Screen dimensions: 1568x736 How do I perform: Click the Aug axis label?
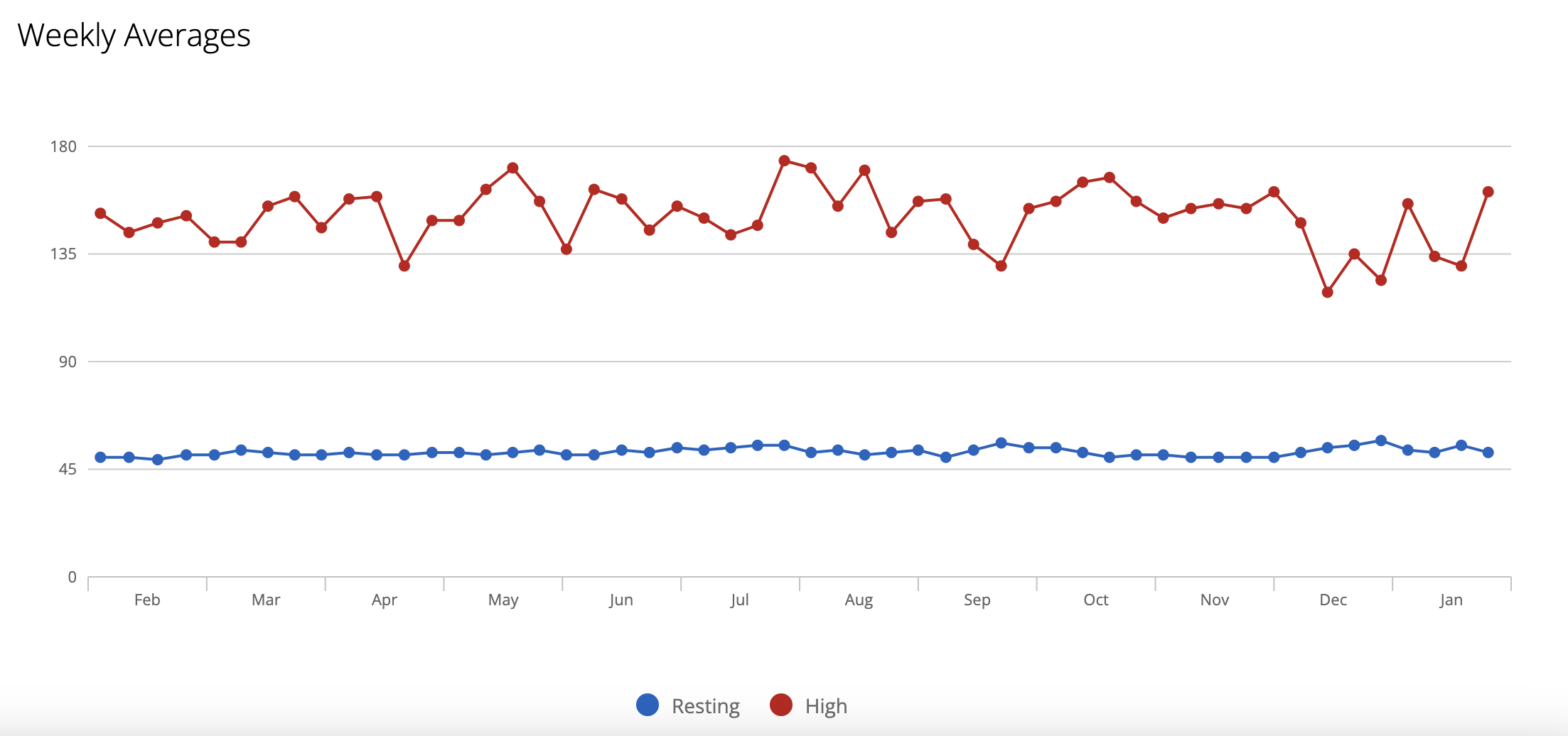859,600
